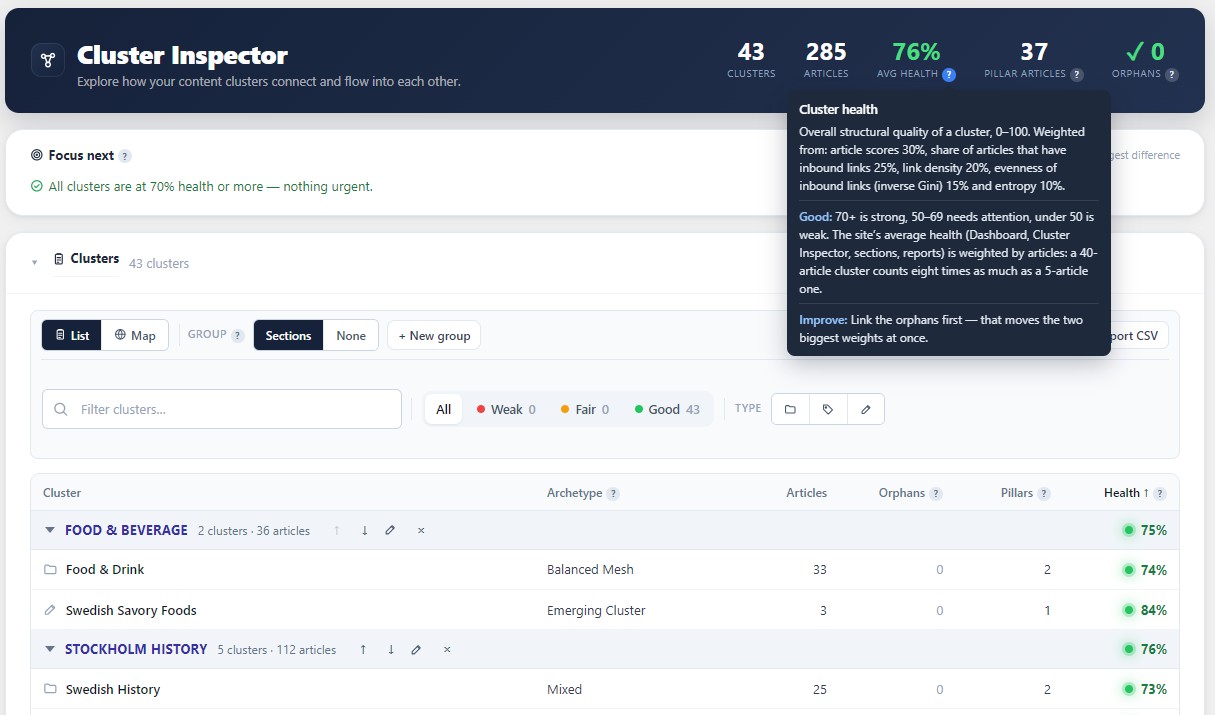The width and height of the screenshot is (1215, 715).
Task: Move Food & Beverage section down
Action: coord(364,531)
